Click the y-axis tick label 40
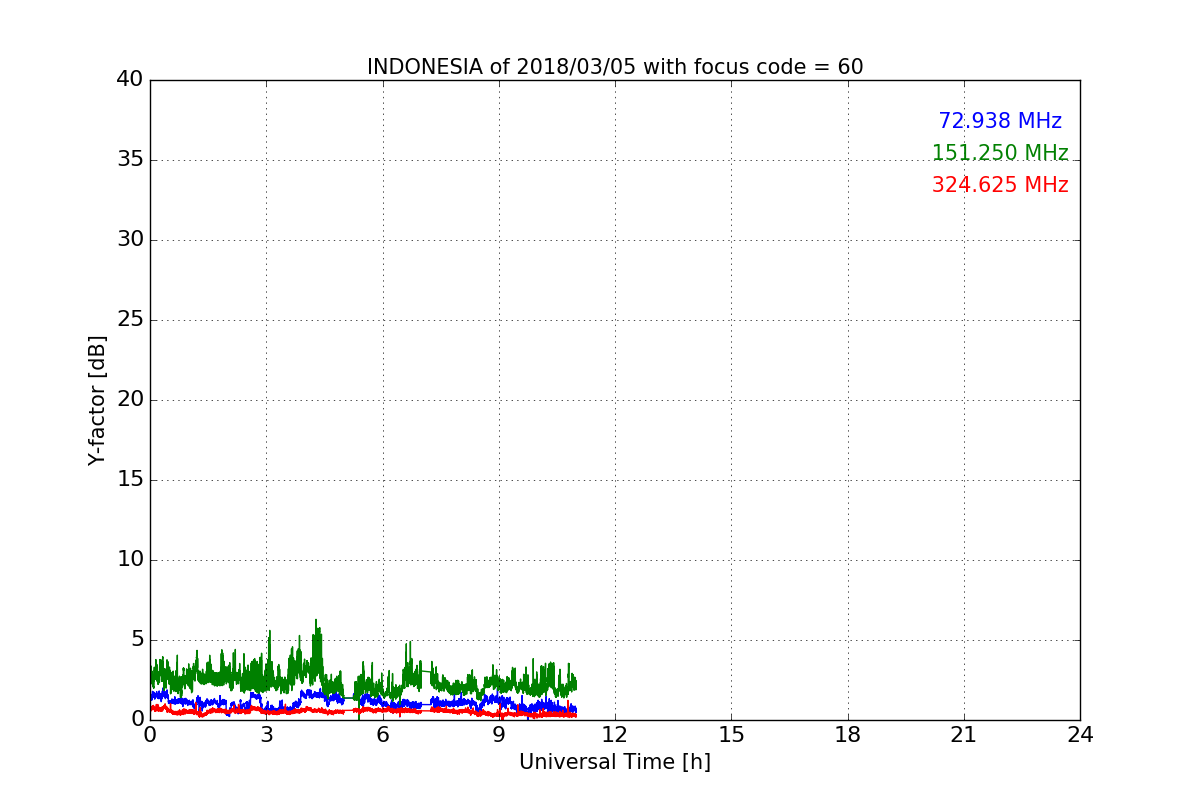Viewport: 1200px width, 800px height. (x=130, y=80)
